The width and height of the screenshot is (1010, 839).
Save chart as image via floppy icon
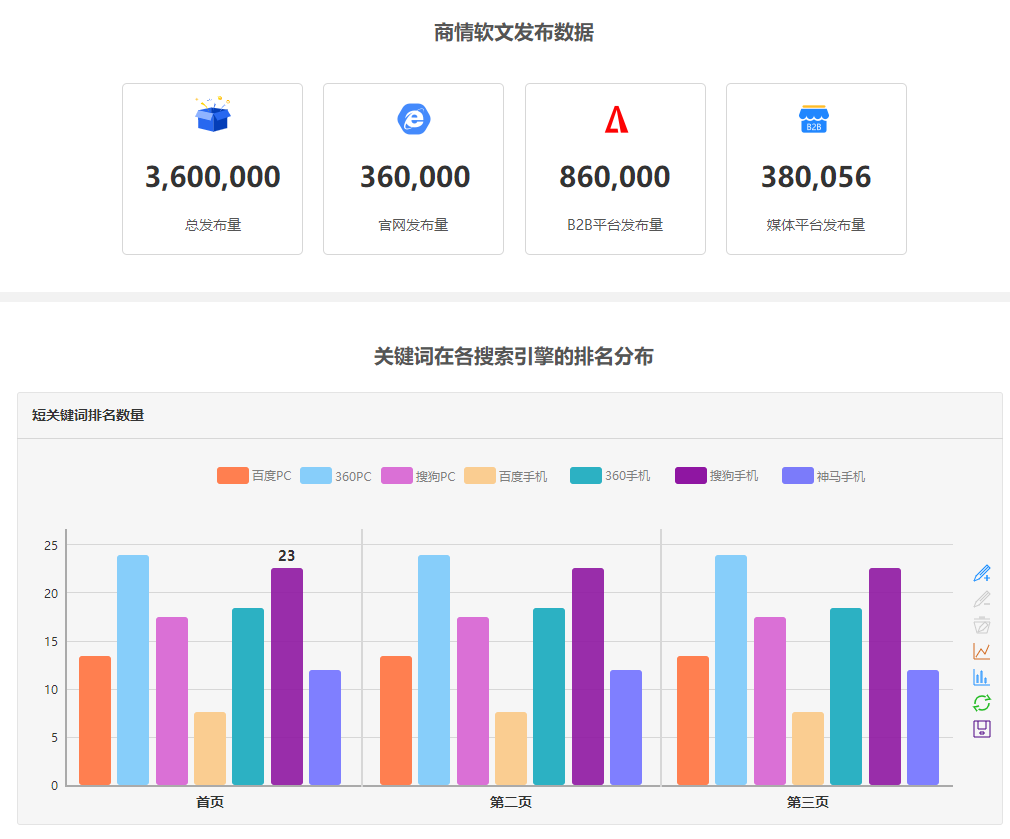(x=982, y=729)
